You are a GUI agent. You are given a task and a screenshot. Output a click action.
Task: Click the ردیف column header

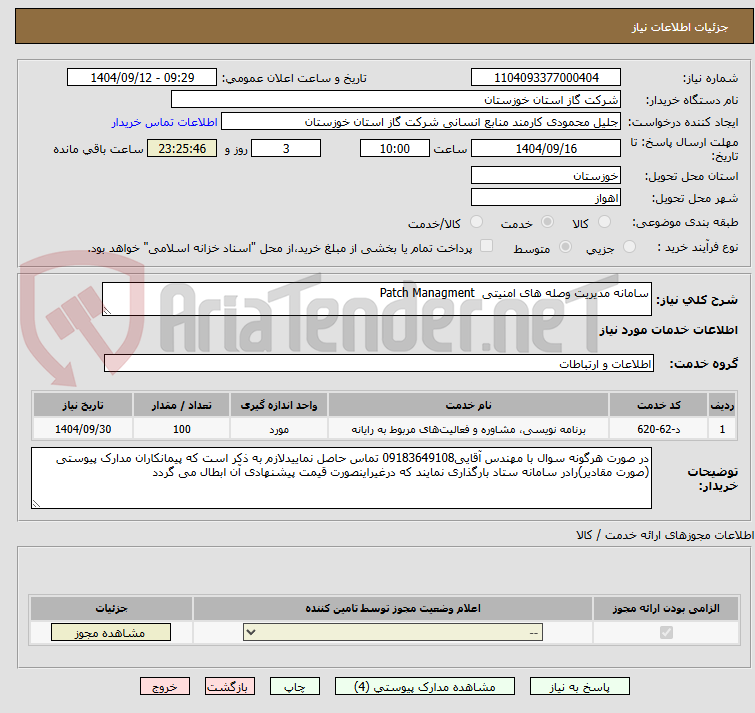coord(722,405)
